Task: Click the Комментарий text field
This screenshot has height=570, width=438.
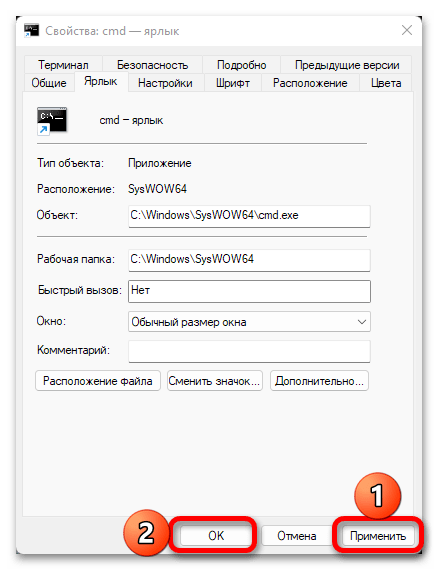Action: tap(249, 351)
